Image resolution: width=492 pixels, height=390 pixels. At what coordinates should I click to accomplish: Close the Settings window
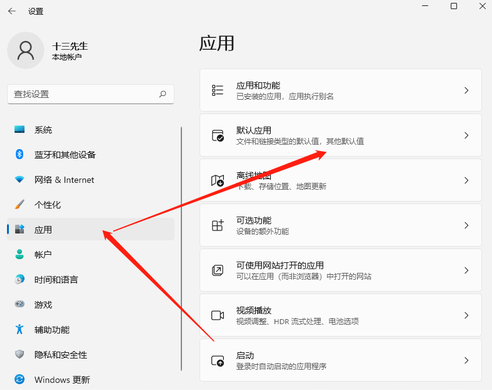pyautogui.click(x=482, y=6)
